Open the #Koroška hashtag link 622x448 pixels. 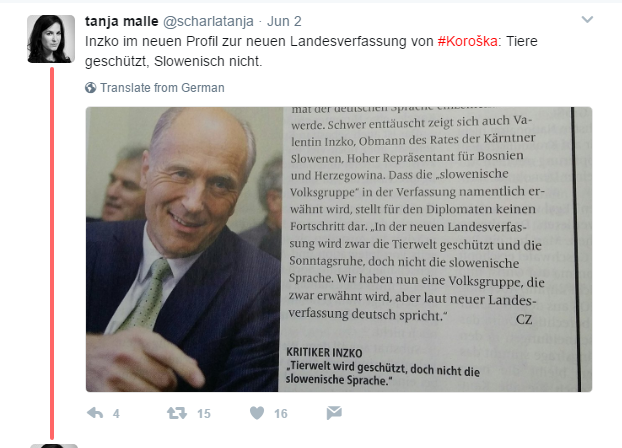point(467,41)
